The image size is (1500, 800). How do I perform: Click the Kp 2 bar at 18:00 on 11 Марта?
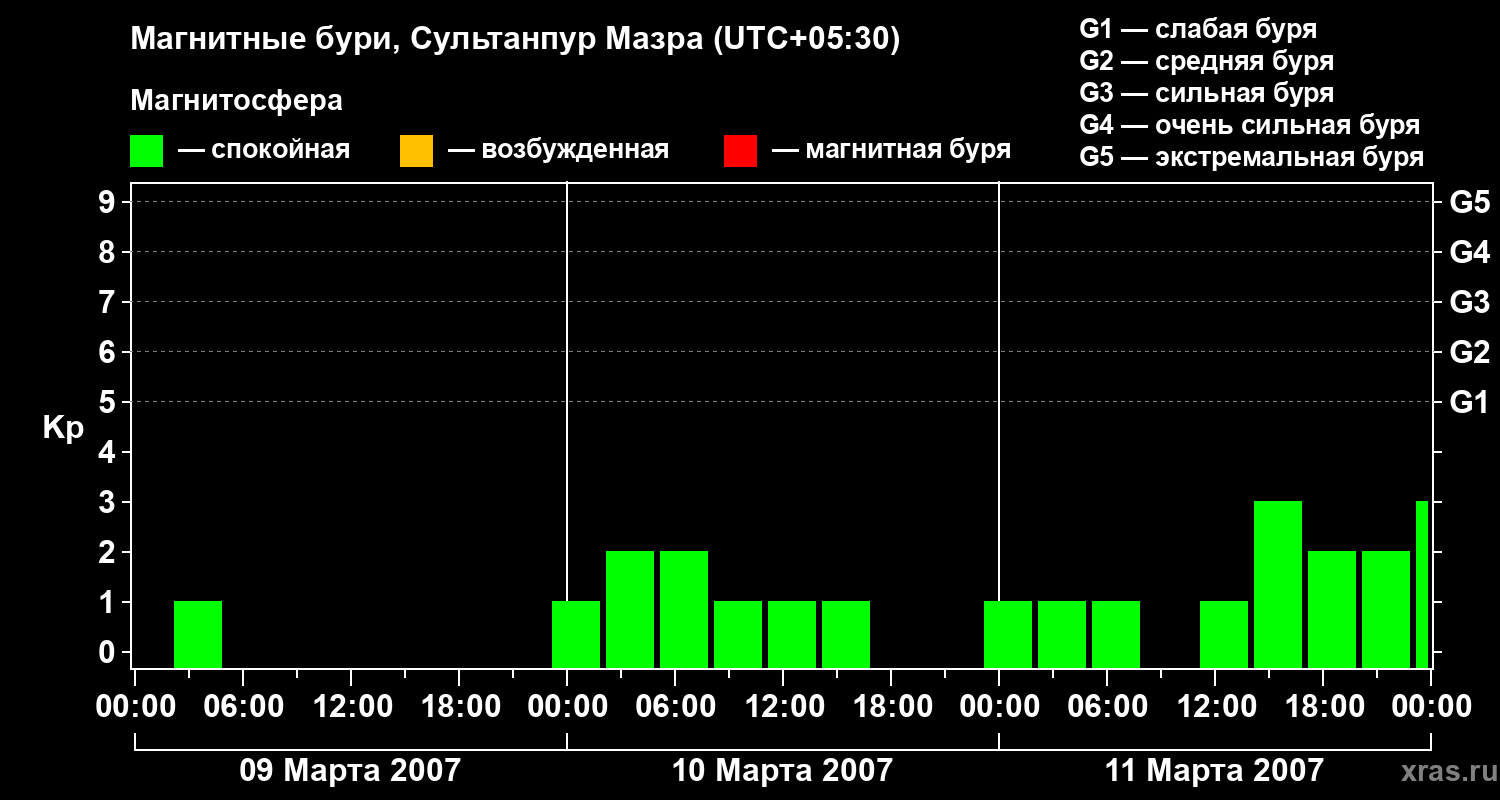pos(1332,609)
